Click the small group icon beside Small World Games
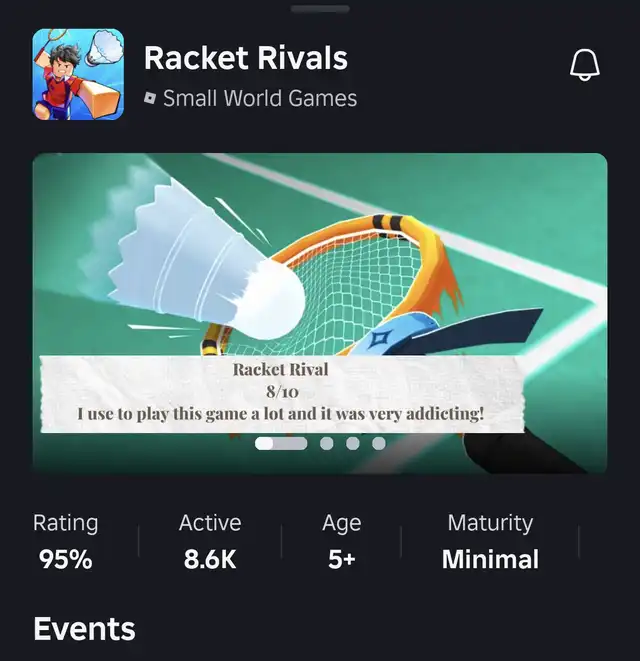This screenshot has height=661, width=640. (x=150, y=99)
